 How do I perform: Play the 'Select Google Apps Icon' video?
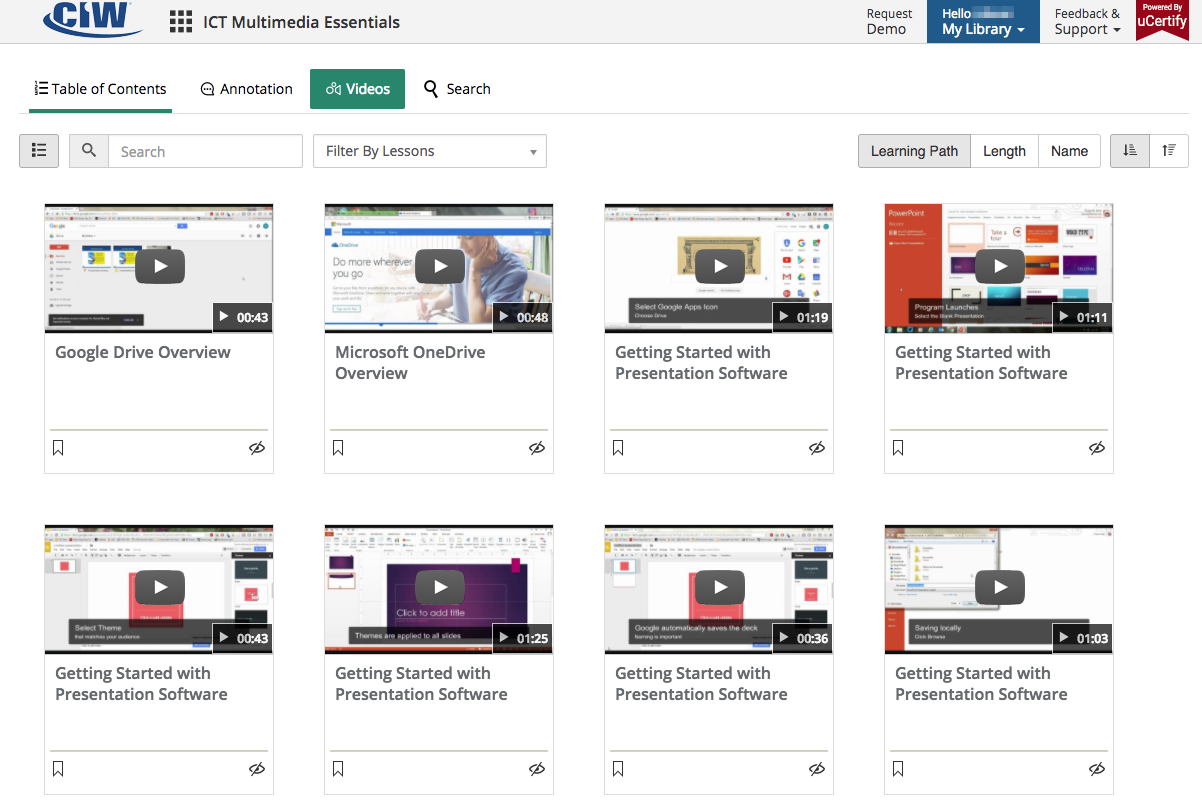pos(720,266)
